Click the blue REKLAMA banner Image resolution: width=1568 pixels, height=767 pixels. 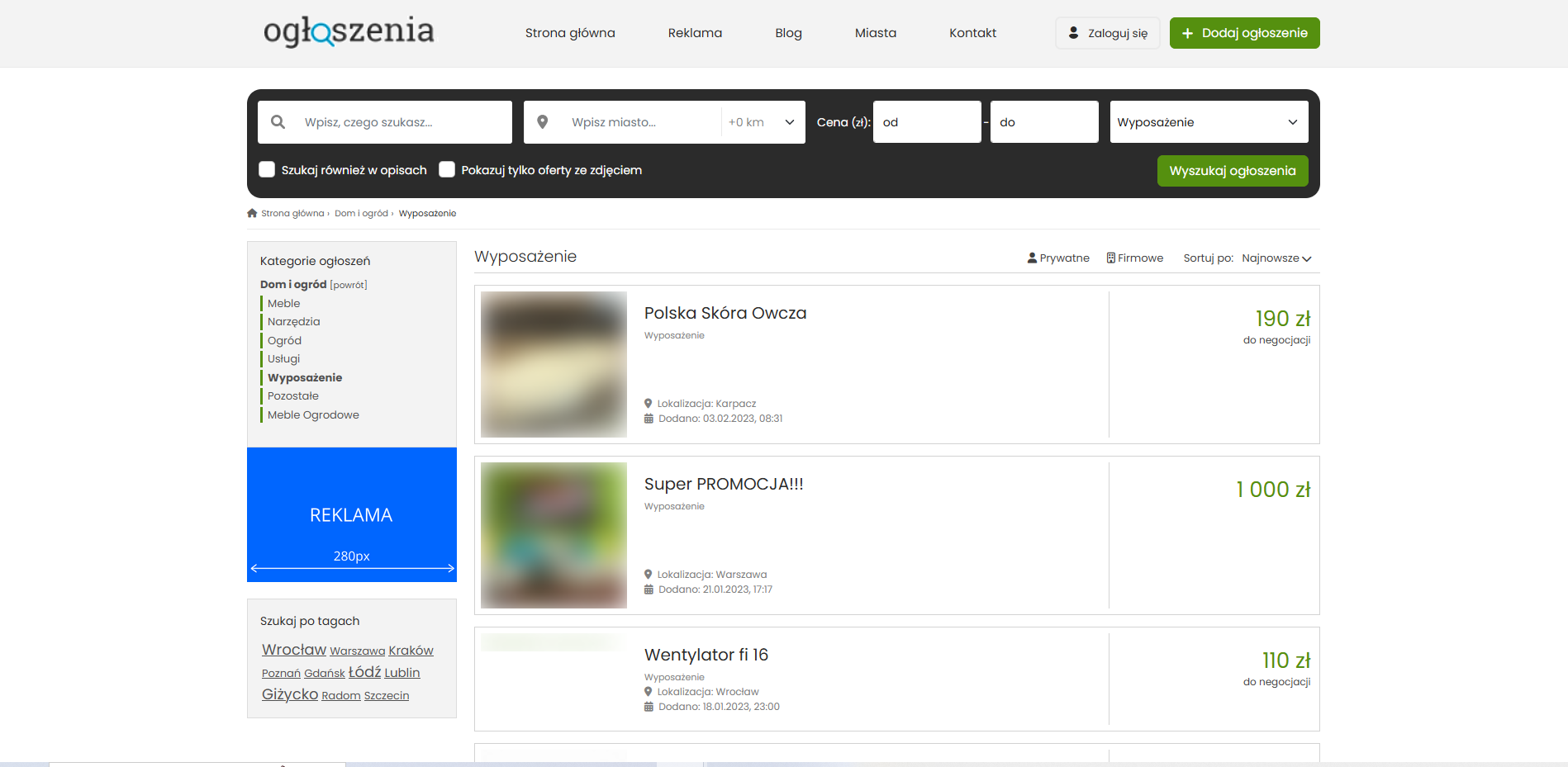(352, 514)
